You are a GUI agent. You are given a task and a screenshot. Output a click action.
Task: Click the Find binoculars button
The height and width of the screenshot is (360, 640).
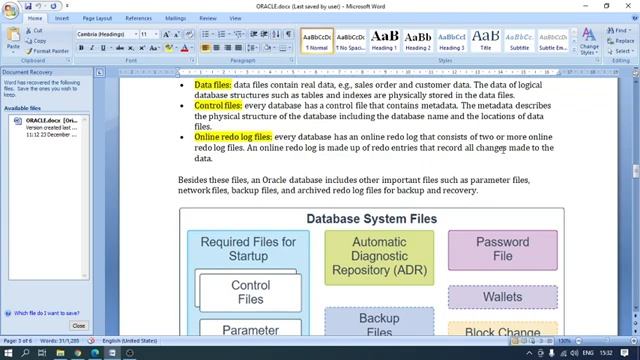620,31
